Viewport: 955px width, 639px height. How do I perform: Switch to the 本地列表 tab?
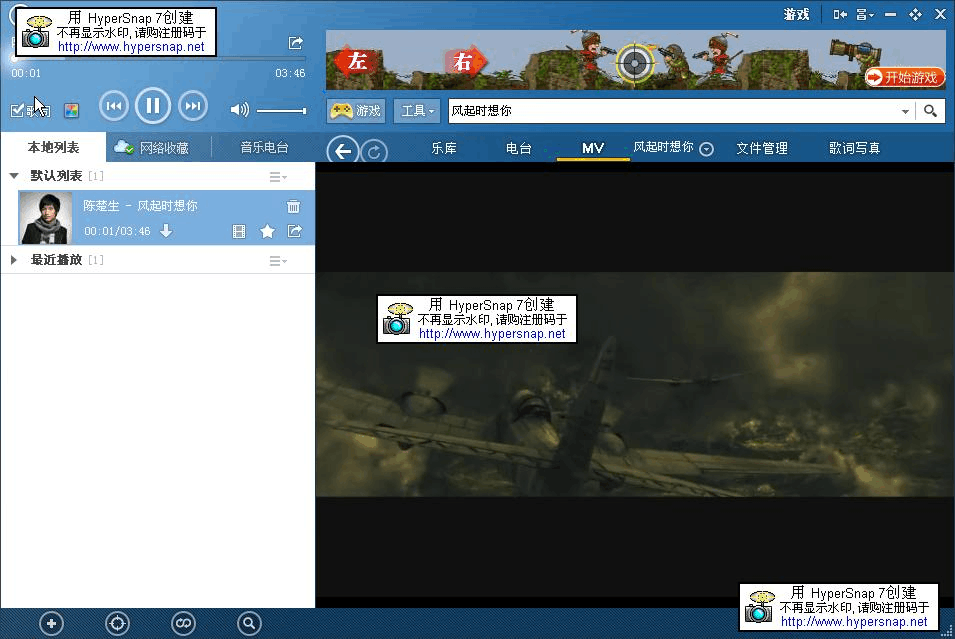[x=54, y=147]
